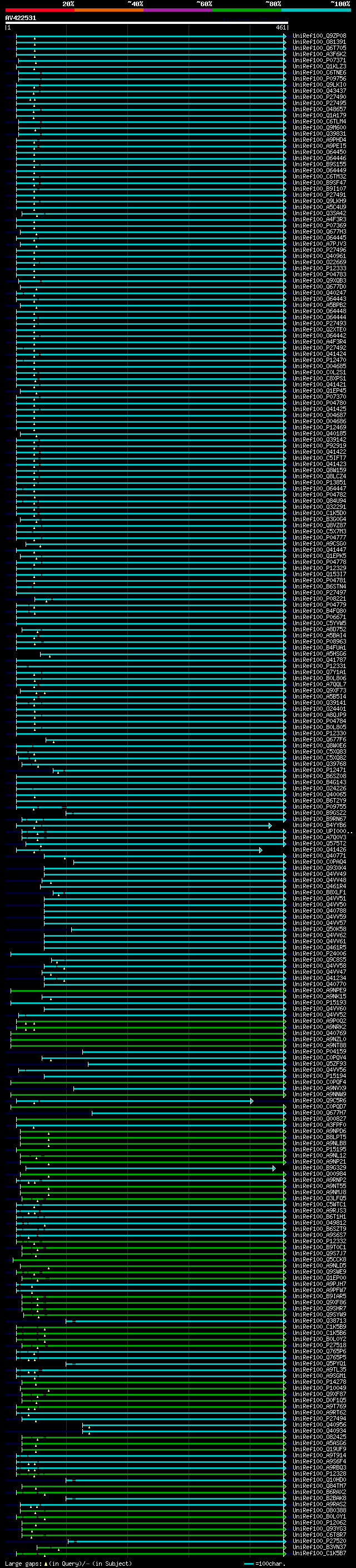
Task: Select UniRef100_P15193 label
Action: pyautogui.click(x=319, y=1002)
